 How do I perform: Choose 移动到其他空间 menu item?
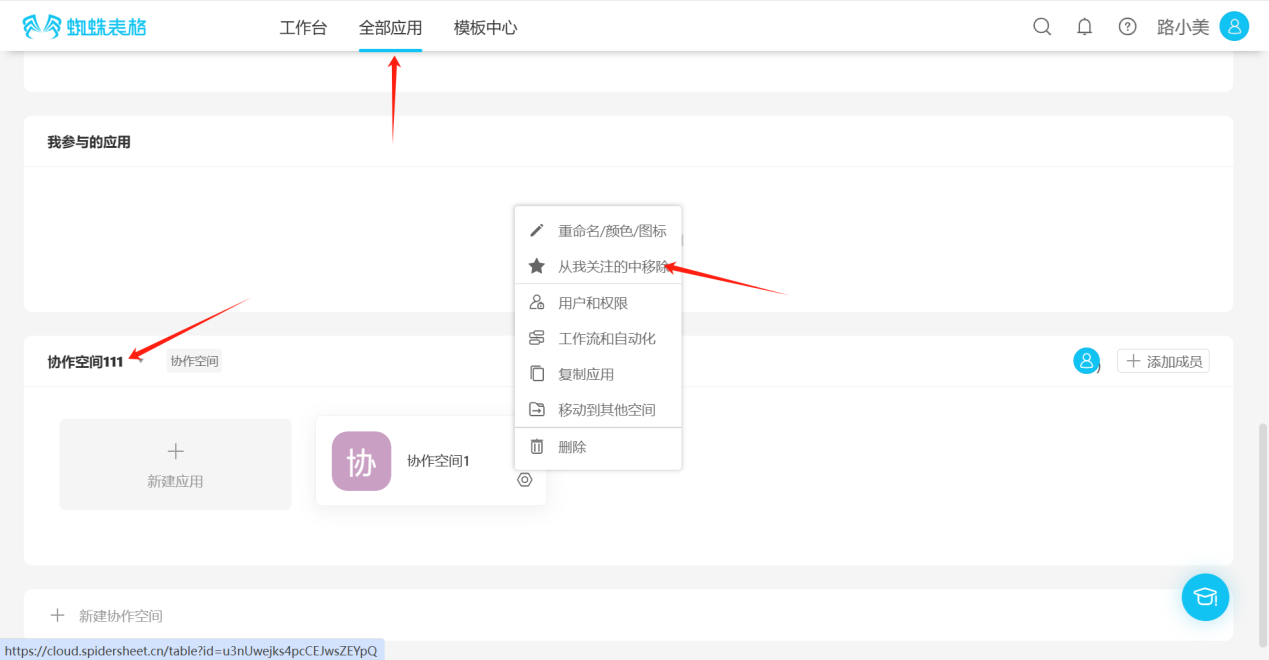coord(606,410)
